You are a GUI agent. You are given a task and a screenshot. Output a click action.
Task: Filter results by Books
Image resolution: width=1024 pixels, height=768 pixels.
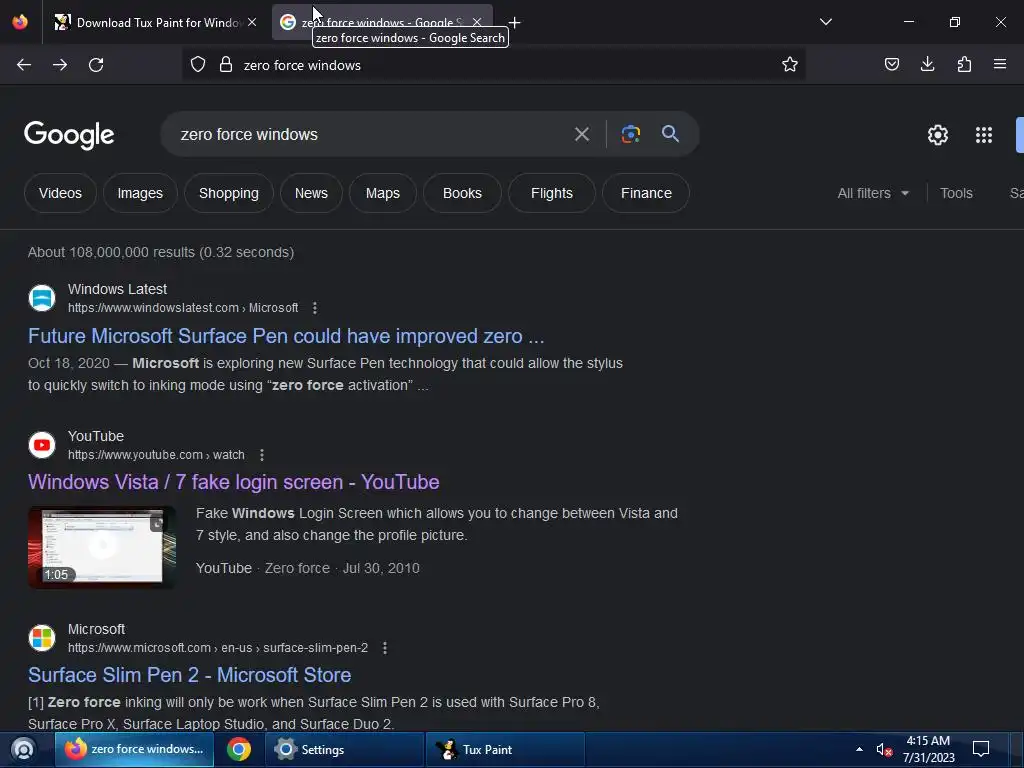click(462, 193)
